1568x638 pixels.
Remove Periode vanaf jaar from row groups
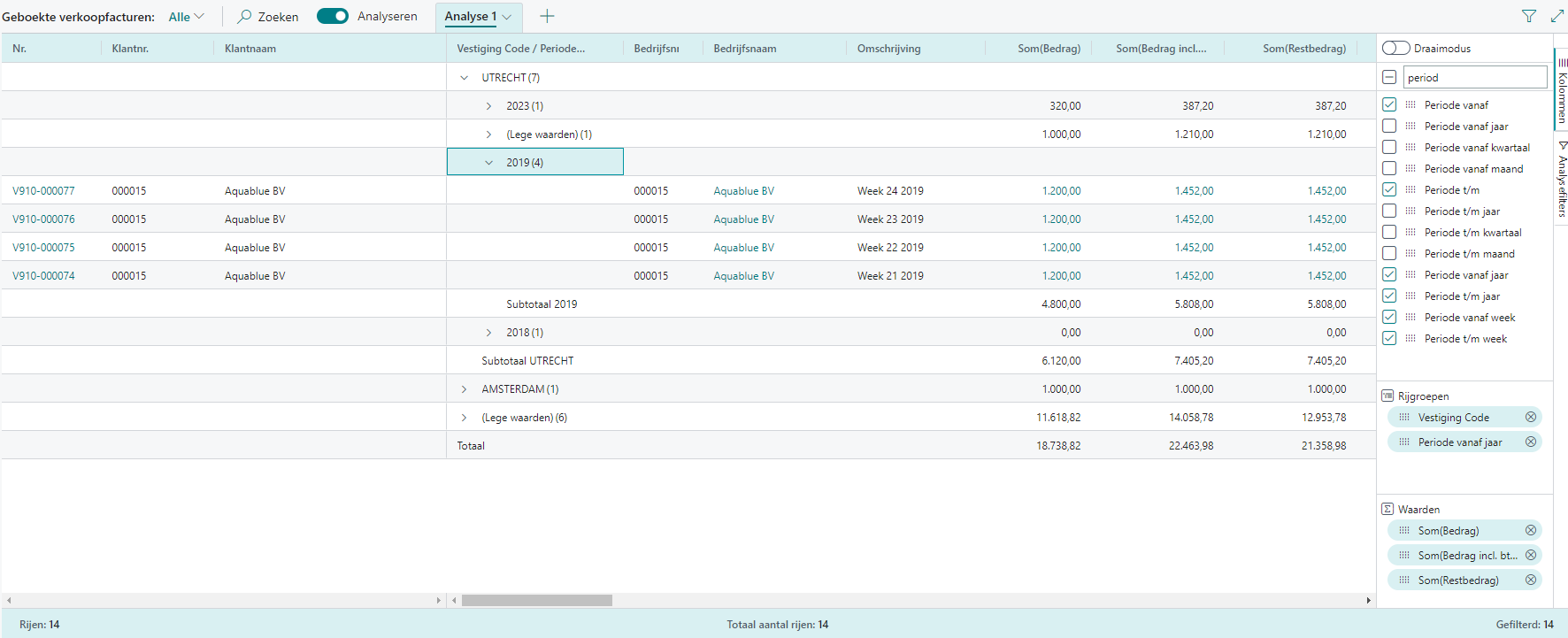click(1530, 442)
